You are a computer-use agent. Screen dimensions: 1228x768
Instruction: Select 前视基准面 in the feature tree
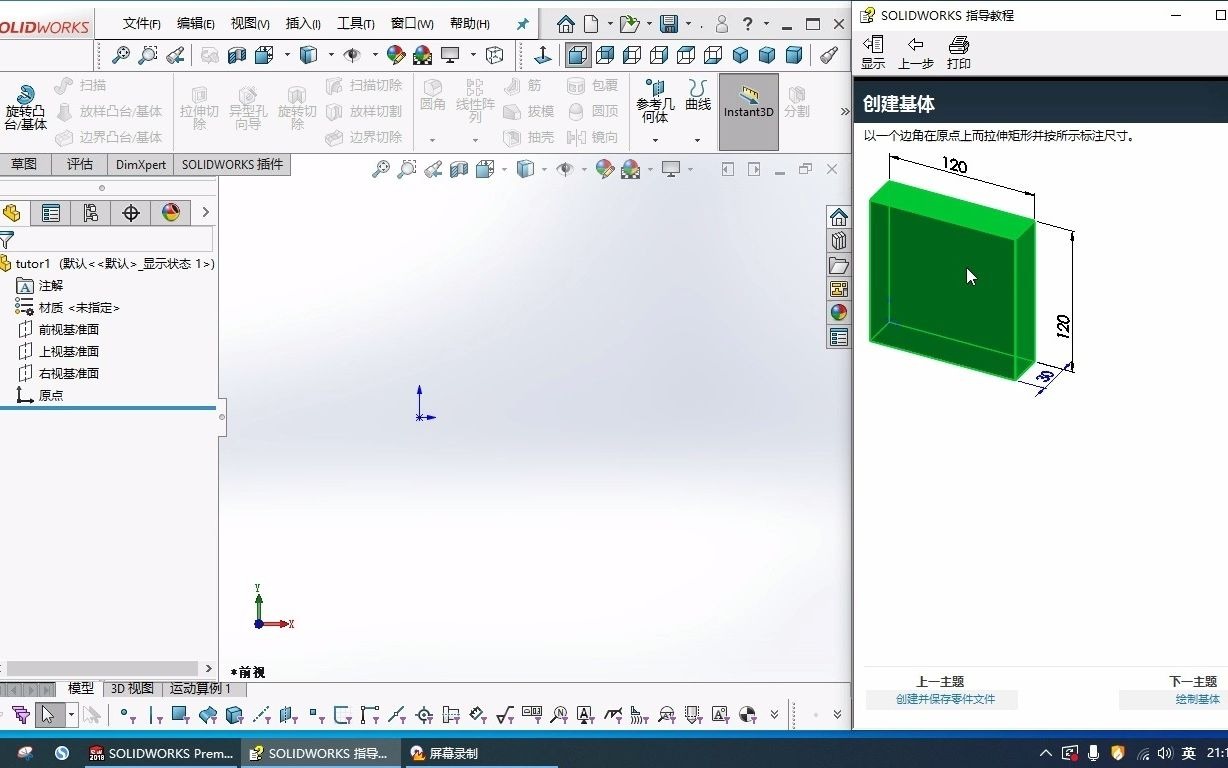[67, 331]
